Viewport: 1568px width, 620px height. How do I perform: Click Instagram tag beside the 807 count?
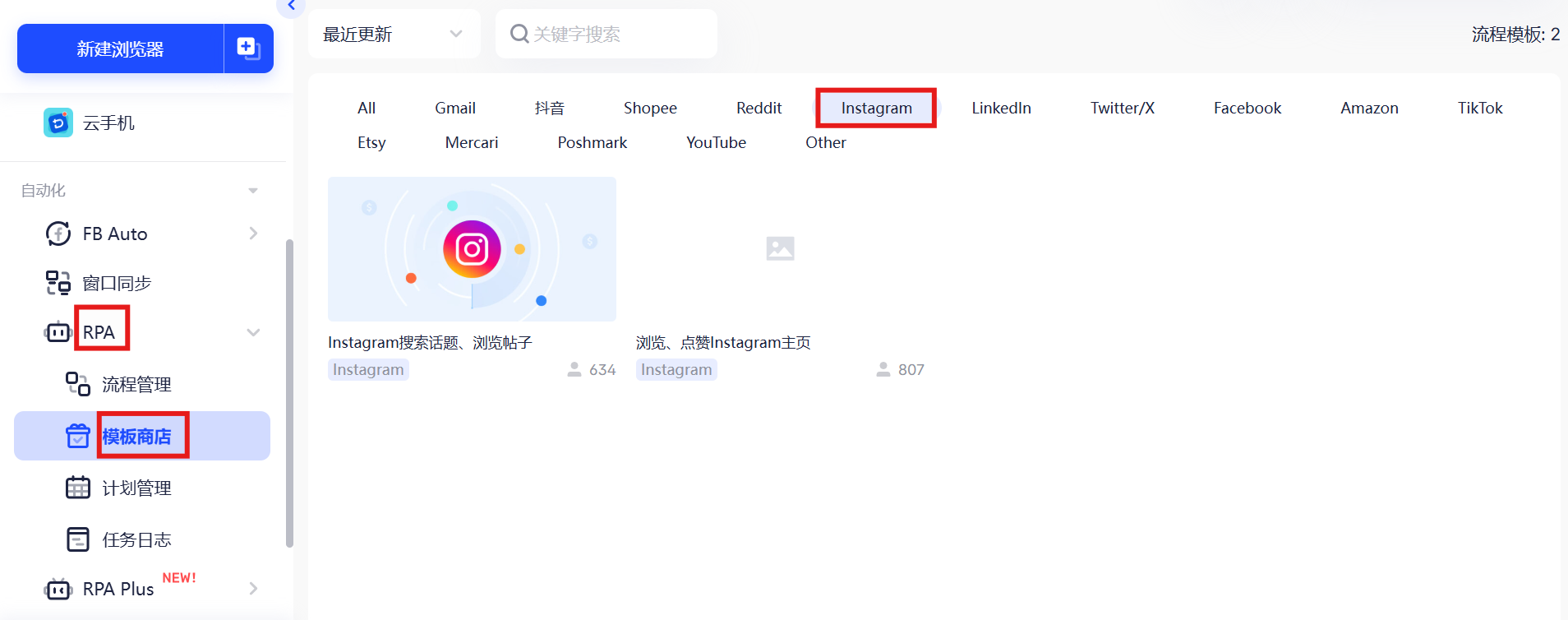click(676, 369)
